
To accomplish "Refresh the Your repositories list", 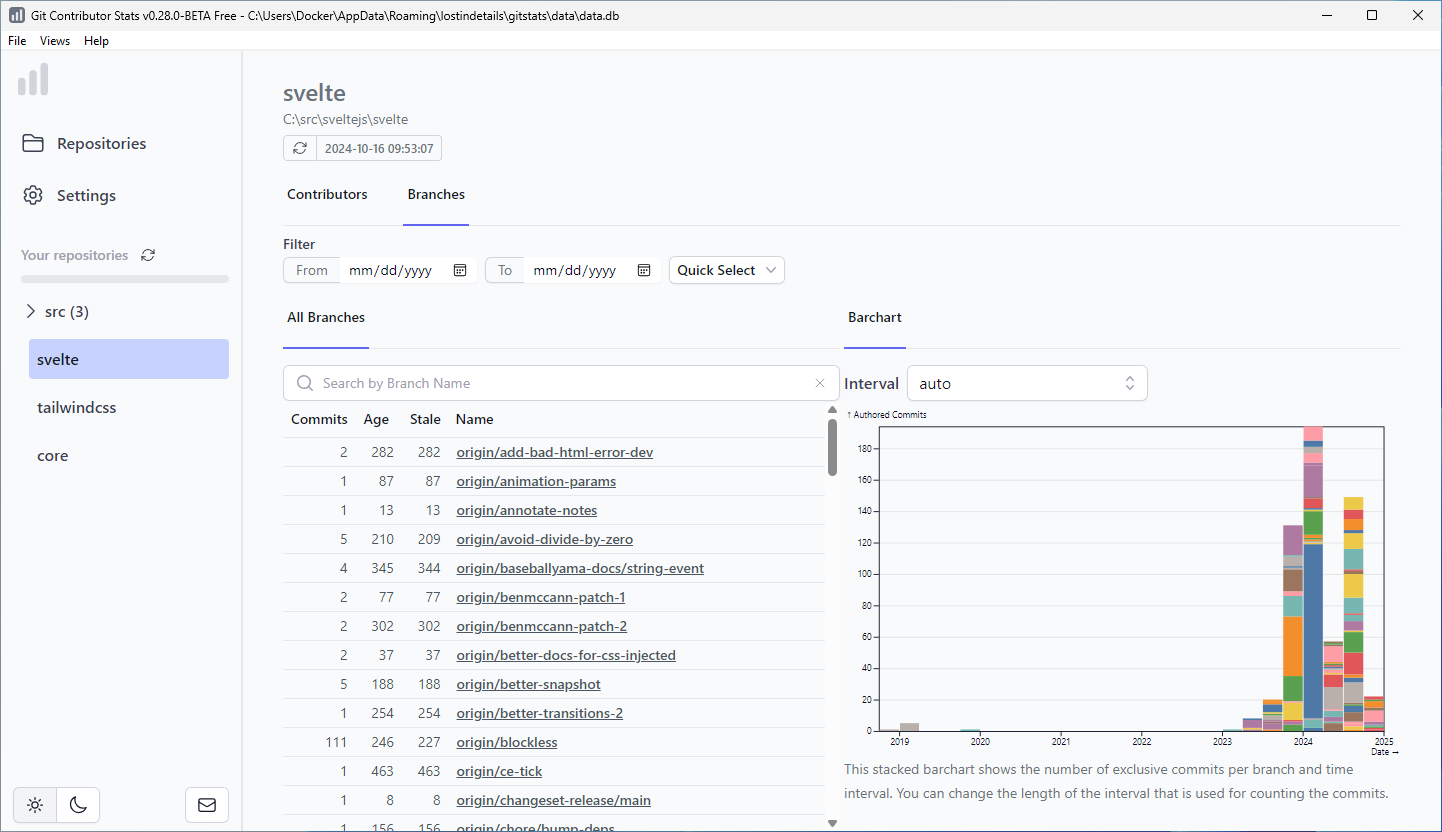I will (x=148, y=255).
